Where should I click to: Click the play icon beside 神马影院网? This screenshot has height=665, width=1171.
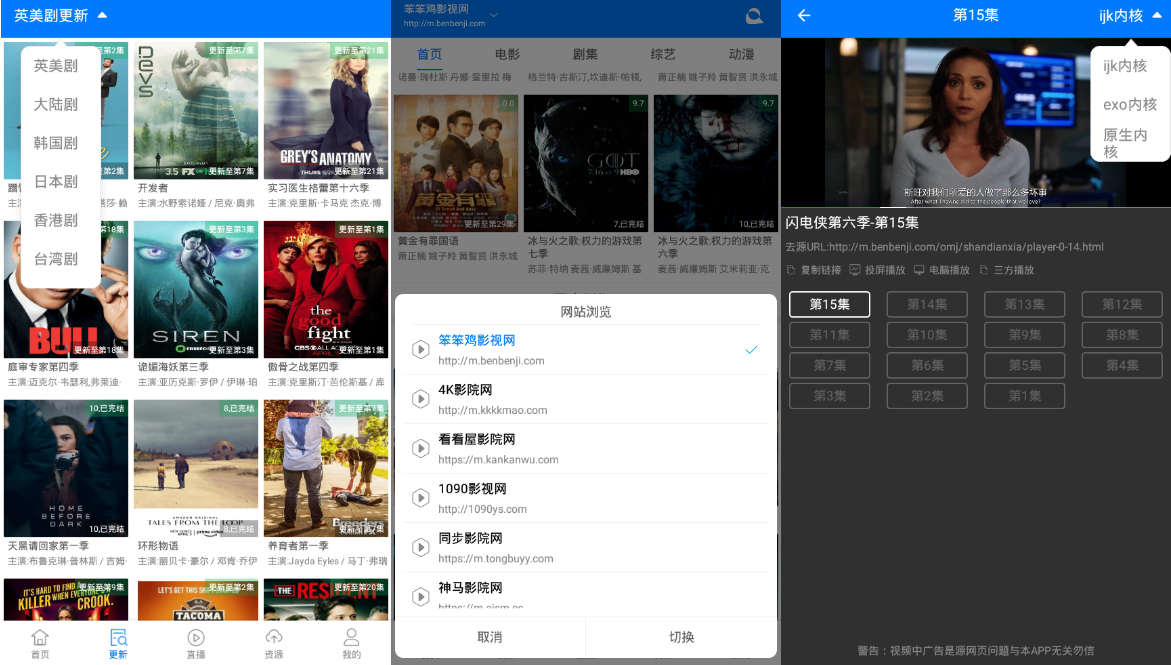tap(420, 596)
